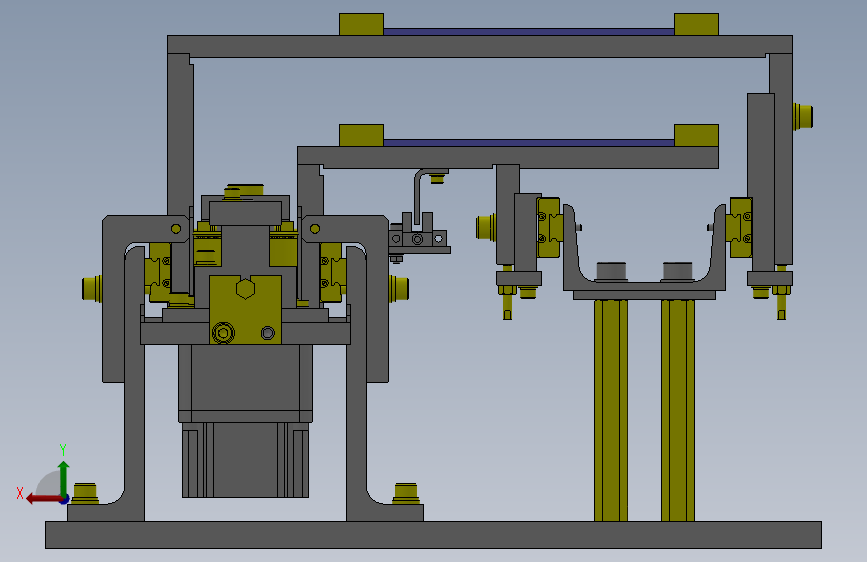The height and width of the screenshot is (562, 867).
Task: Select the blue rail on the middle beam
Action: click(x=529, y=143)
